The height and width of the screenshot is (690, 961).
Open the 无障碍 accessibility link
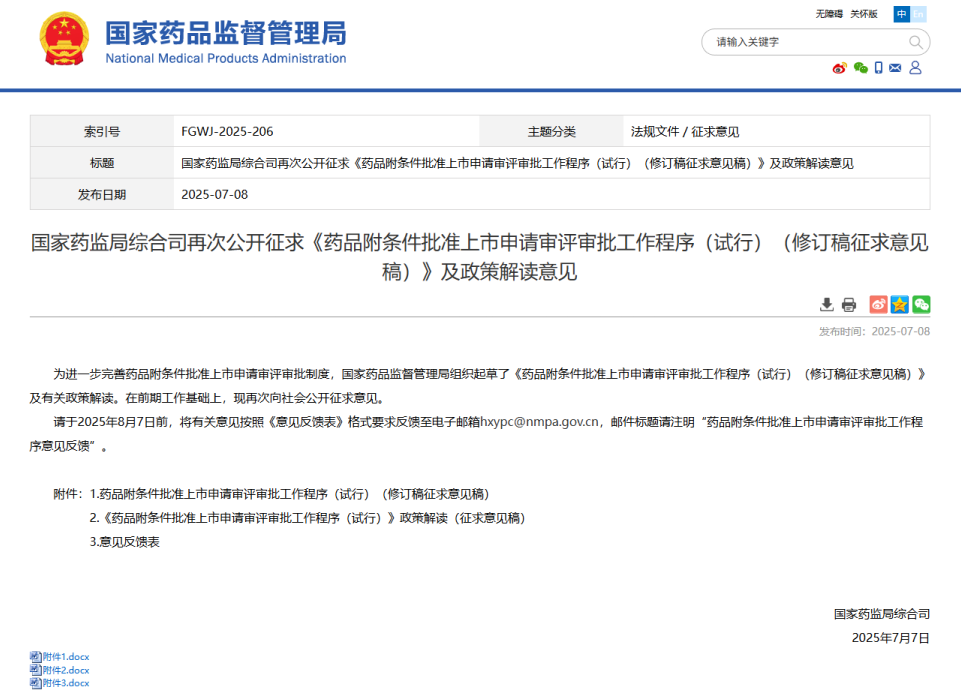click(832, 13)
